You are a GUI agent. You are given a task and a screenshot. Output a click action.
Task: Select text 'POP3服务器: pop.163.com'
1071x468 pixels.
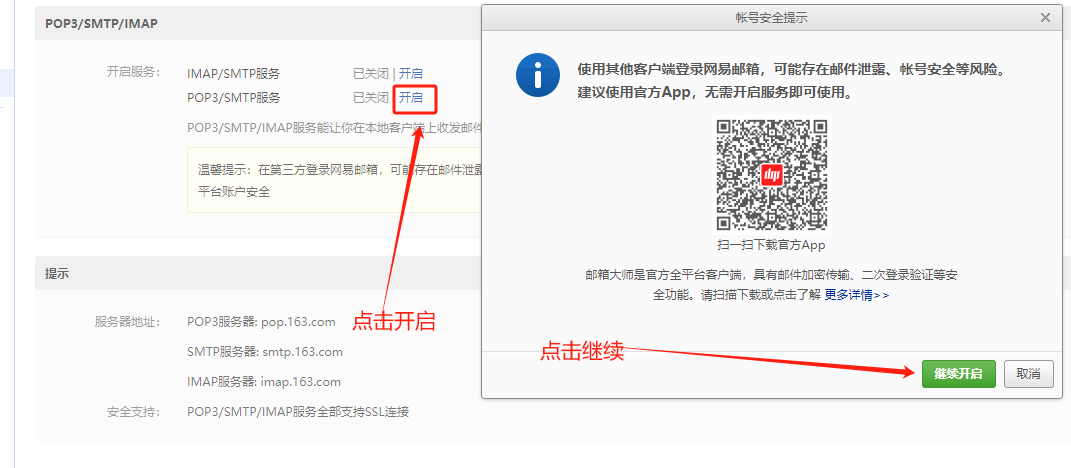261,322
